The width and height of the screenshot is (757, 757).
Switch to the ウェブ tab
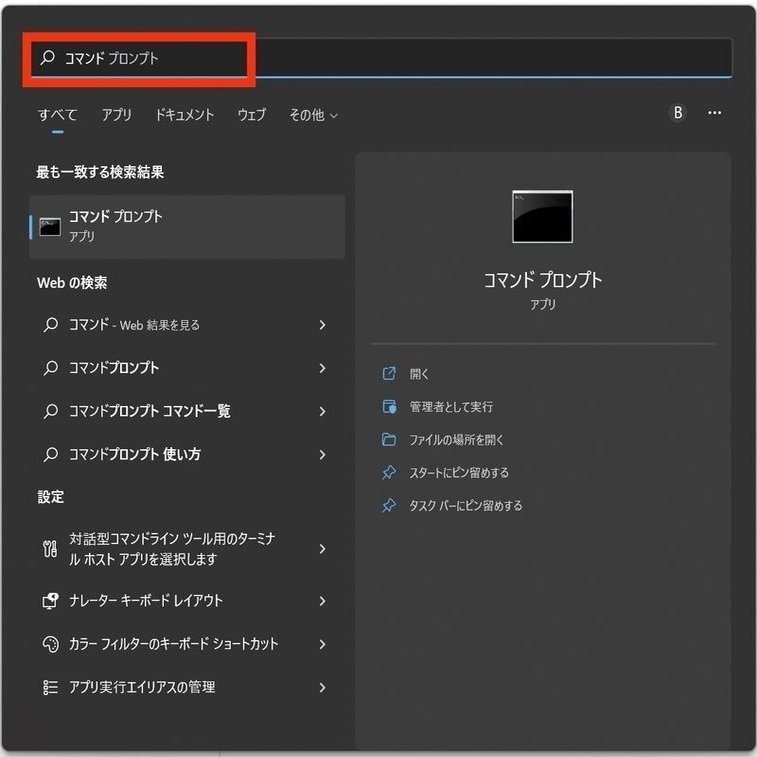point(252,115)
